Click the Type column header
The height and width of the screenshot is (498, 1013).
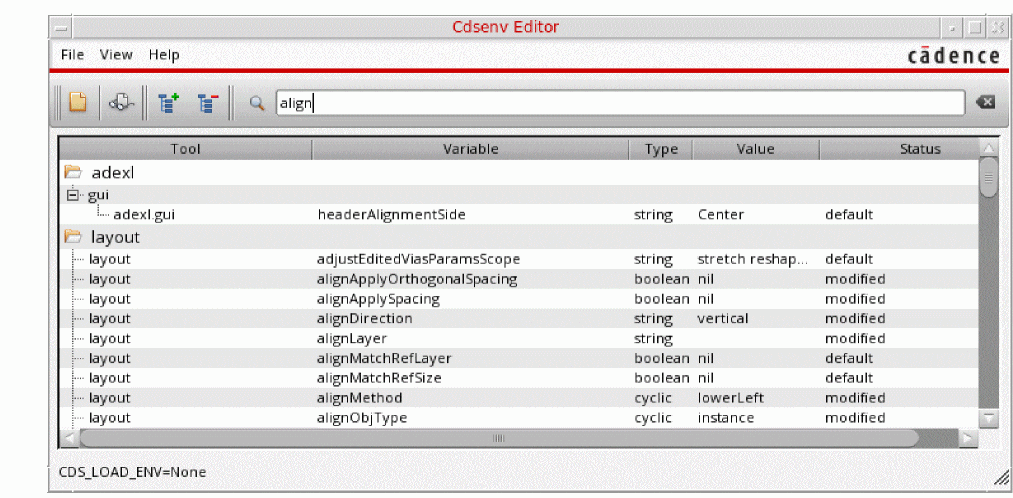coord(661,149)
